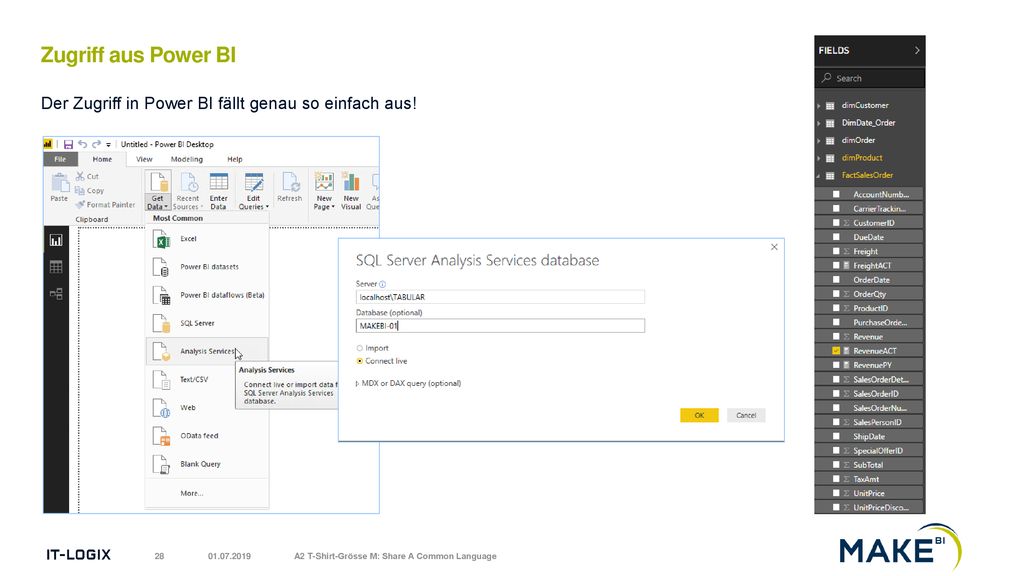Switch to the Modeling ribbon tab
1024x576 pixels.
187,159
